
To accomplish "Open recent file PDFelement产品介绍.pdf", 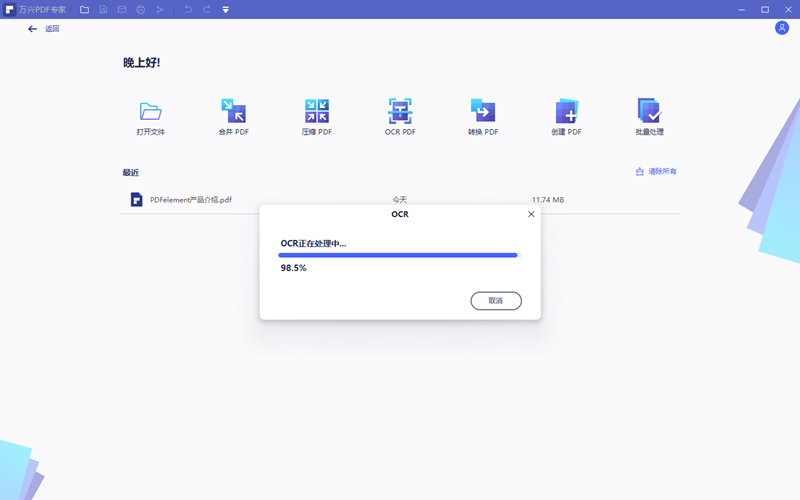I will coord(190,200).
